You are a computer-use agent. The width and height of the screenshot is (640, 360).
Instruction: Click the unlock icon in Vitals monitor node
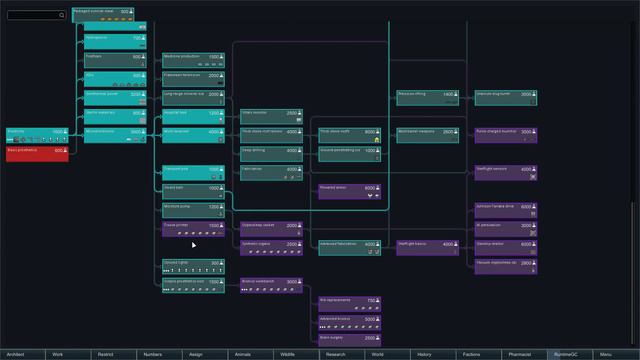[299, 120]
